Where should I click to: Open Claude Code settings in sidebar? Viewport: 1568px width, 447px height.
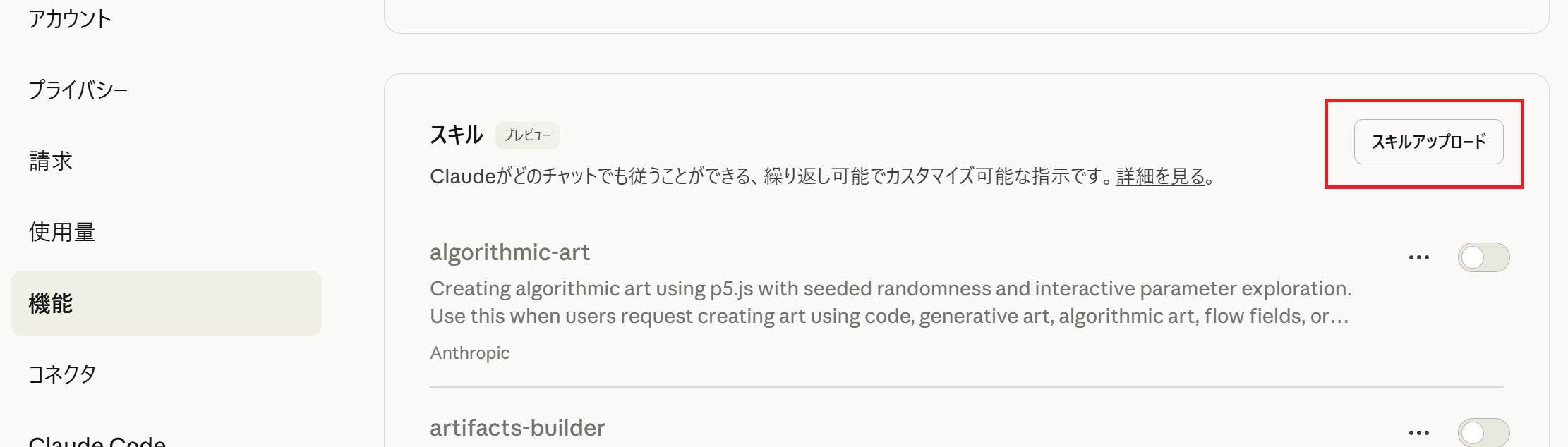[x=97, y=441]
